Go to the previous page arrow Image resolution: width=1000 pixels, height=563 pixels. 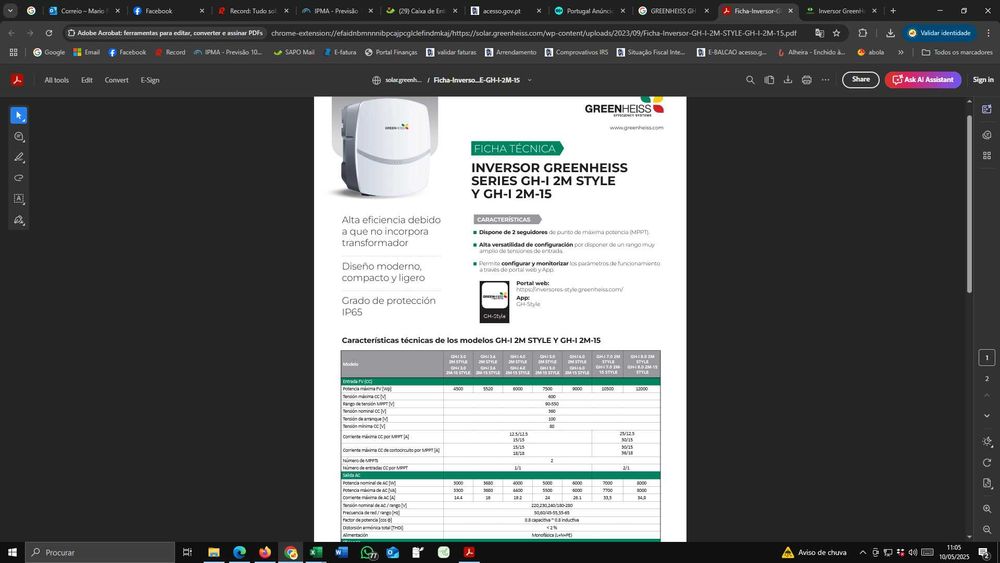(x=987, y=395)
